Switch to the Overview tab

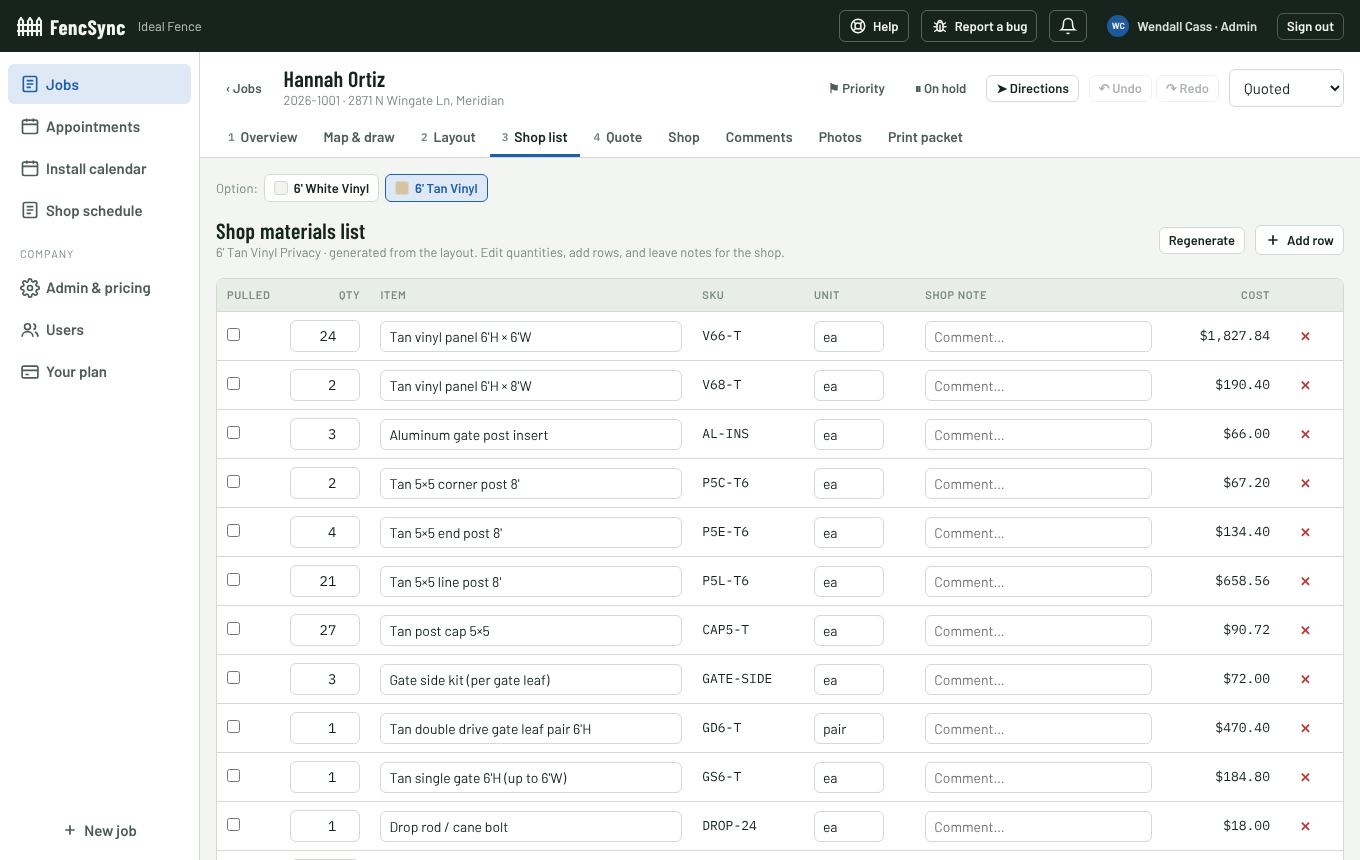tap(262, 137)
